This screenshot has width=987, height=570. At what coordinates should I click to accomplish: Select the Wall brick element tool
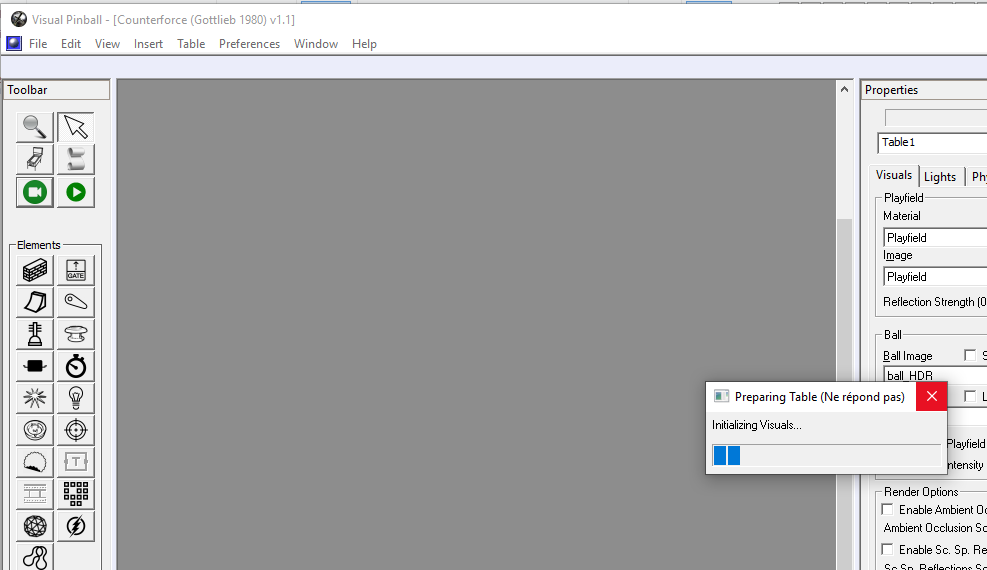point(36,271)
